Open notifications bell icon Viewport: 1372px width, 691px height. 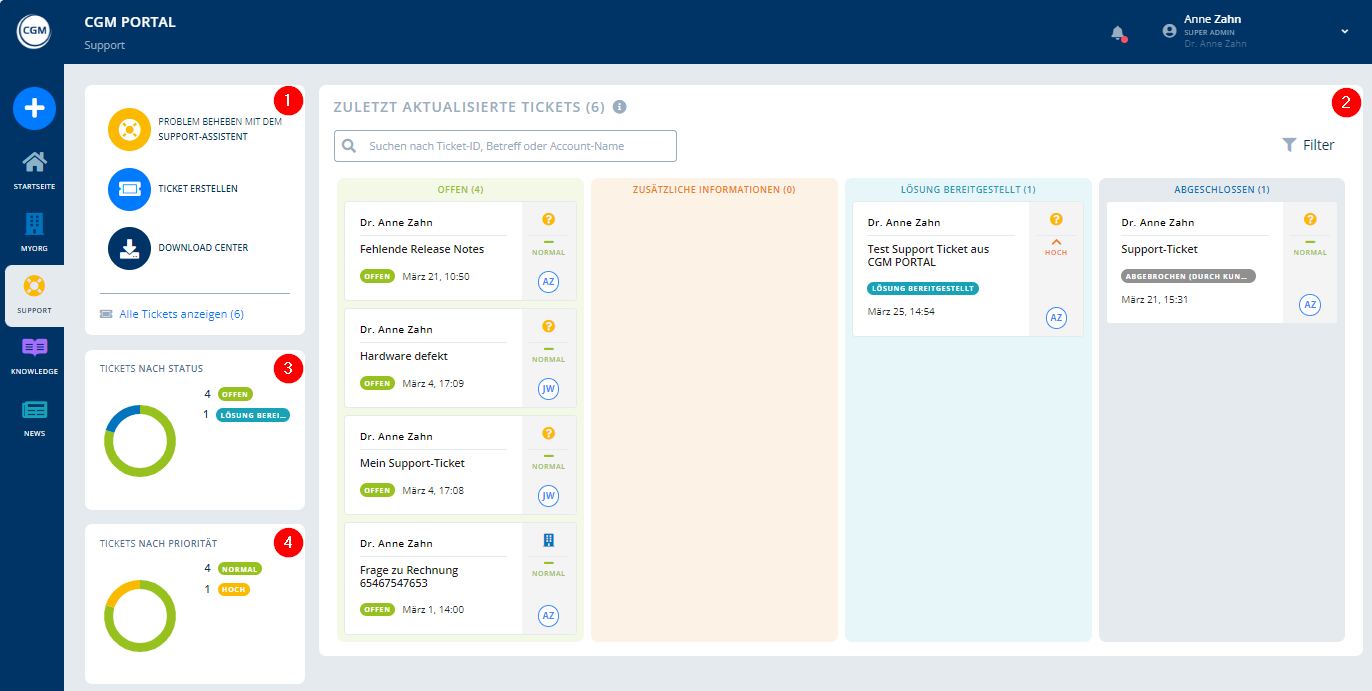click(1118, 33)
